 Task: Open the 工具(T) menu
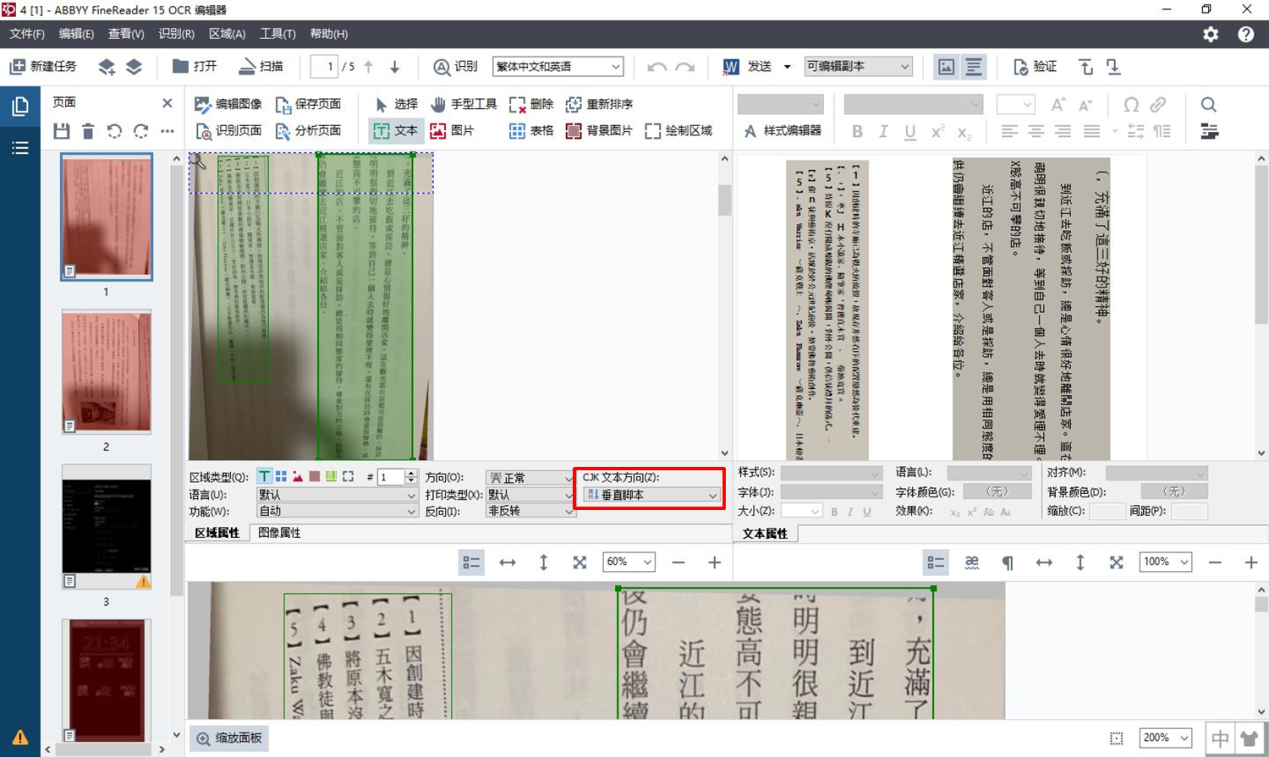[x=278, y=34]
